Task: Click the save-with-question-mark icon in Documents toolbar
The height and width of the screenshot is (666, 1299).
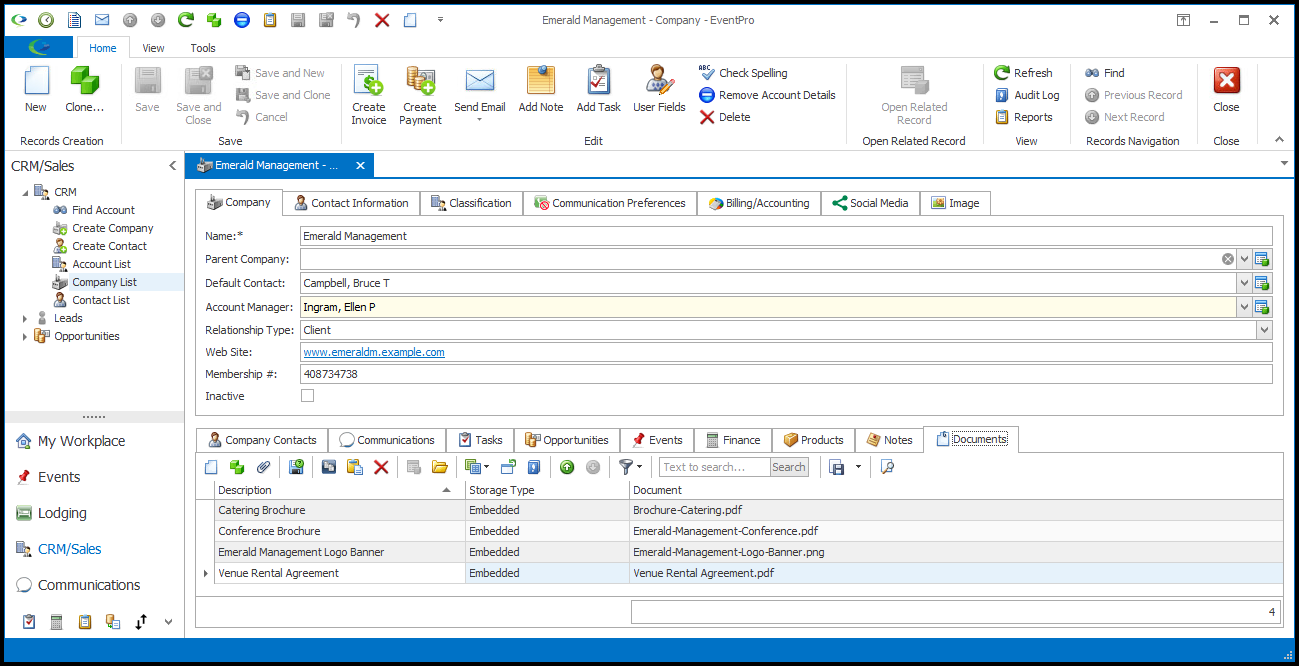Action: 296,467
